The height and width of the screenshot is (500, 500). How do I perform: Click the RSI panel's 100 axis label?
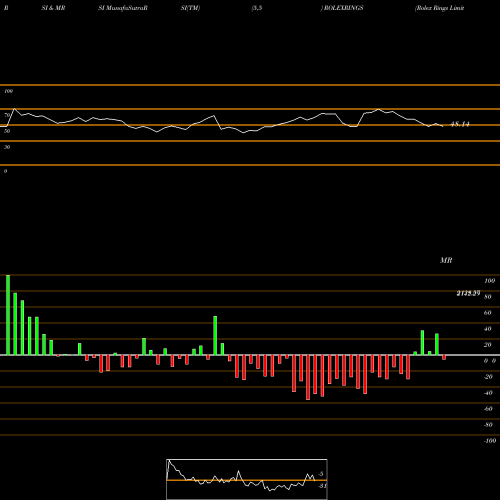pos(8,91)
